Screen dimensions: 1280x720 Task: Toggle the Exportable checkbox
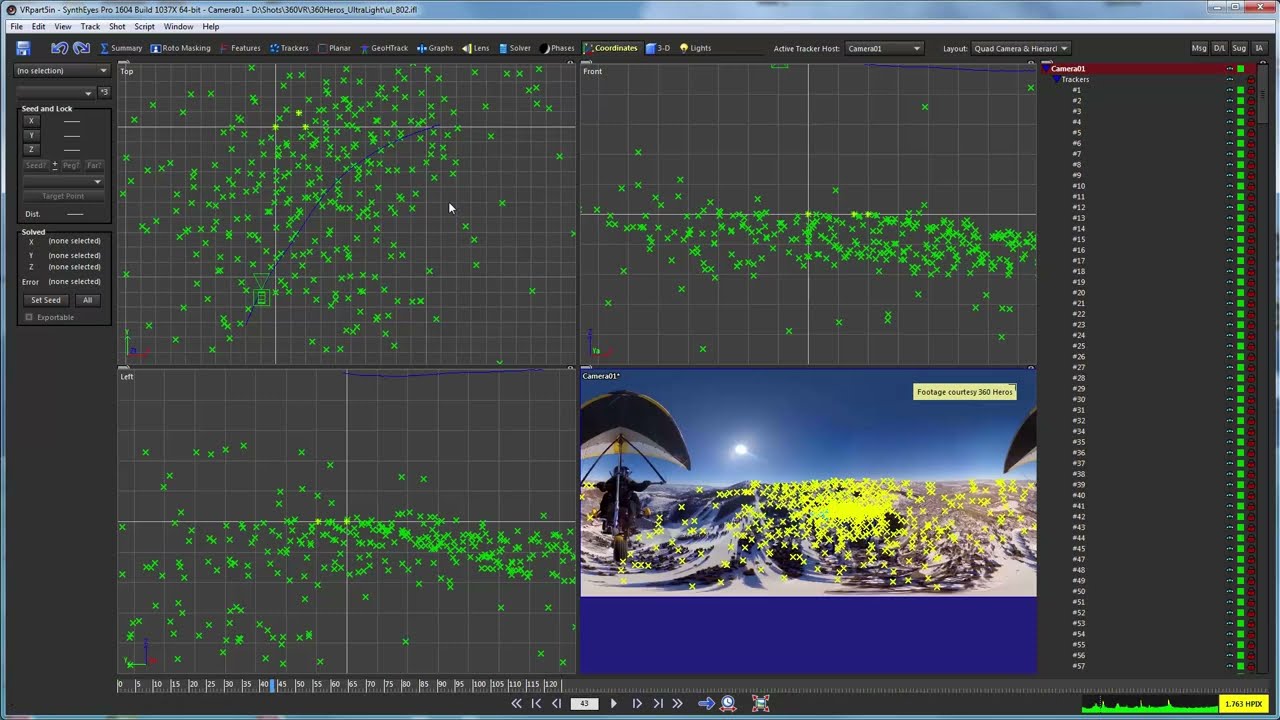coord(29,317)
